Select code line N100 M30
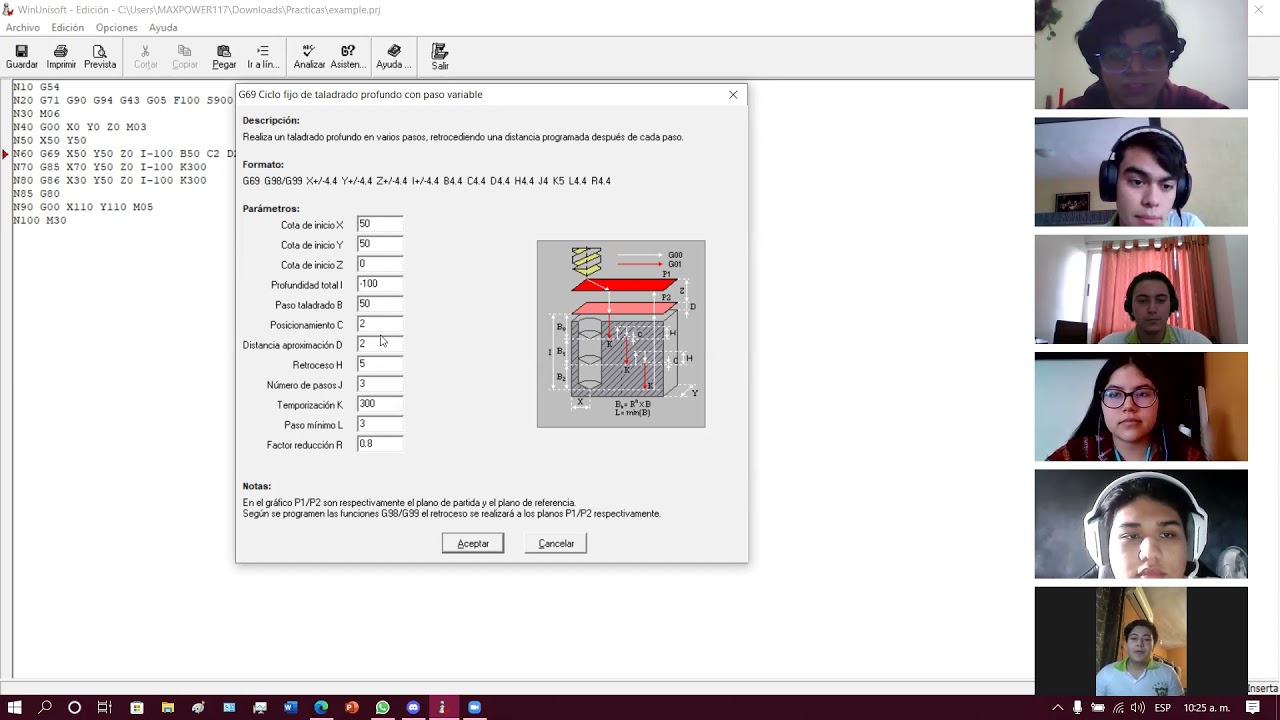The height and width of the screenshot is (720, 1280). point(40,220)
